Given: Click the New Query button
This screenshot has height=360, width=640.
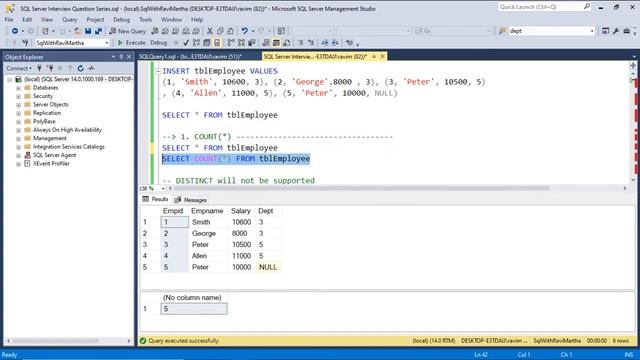Looking at the screenshot, I should point(128,31).
